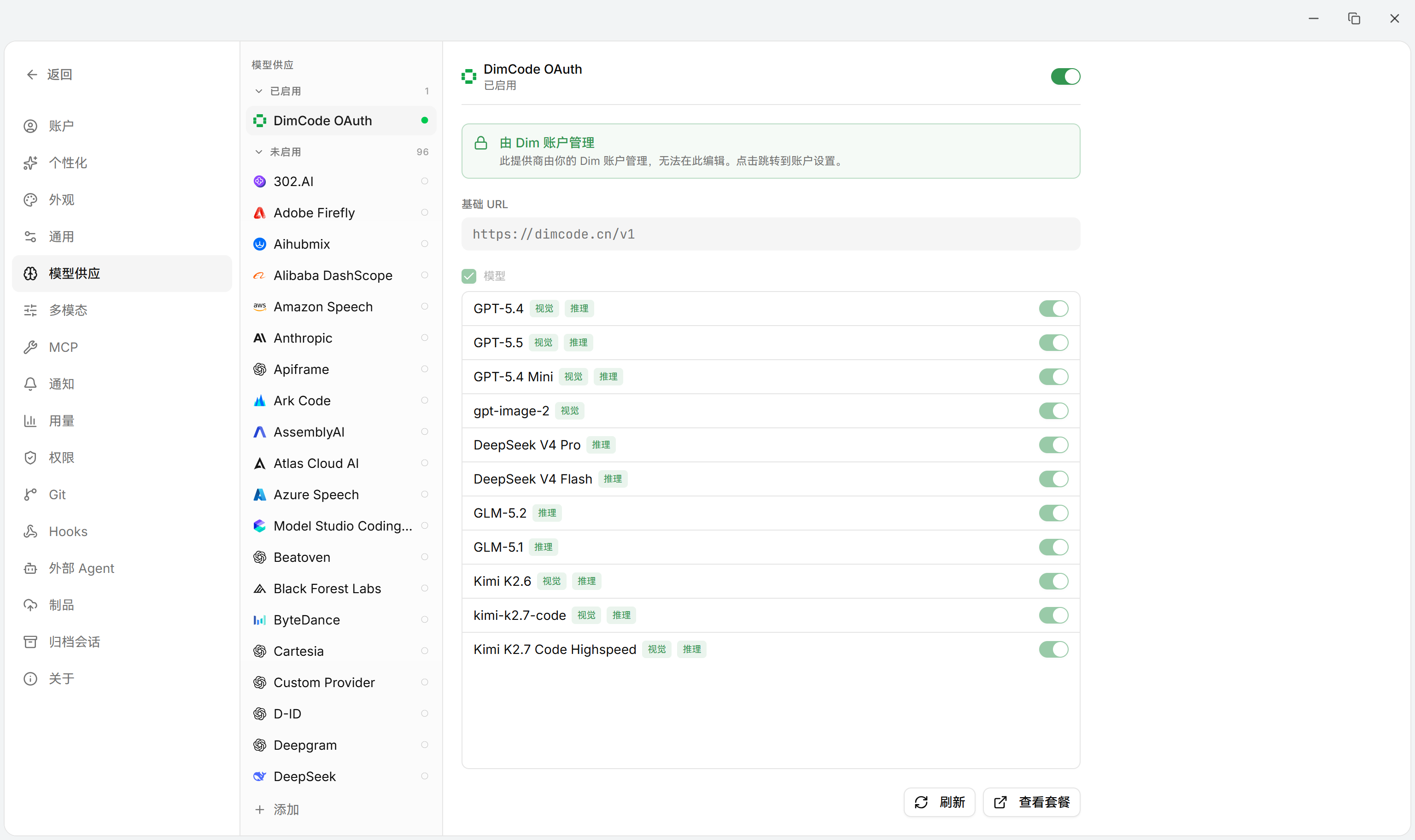Disable the DeepSeek V4 Pro switch
The width and height of the screenshot is (1415, 840).
pos(1053,445)
